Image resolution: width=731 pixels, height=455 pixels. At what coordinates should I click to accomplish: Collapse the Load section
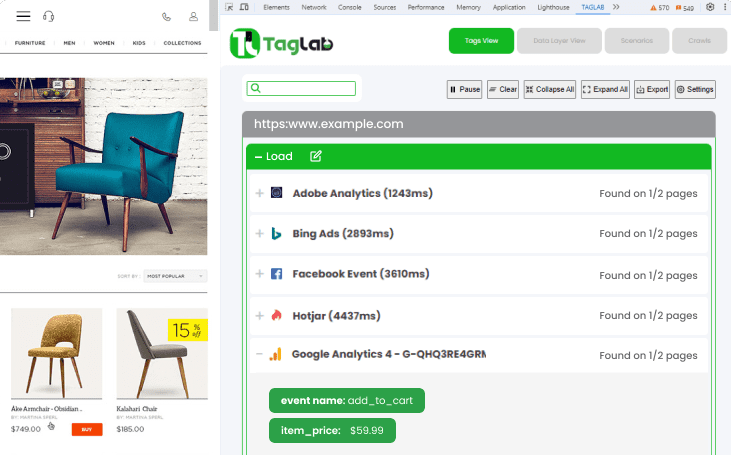[258, 157]
